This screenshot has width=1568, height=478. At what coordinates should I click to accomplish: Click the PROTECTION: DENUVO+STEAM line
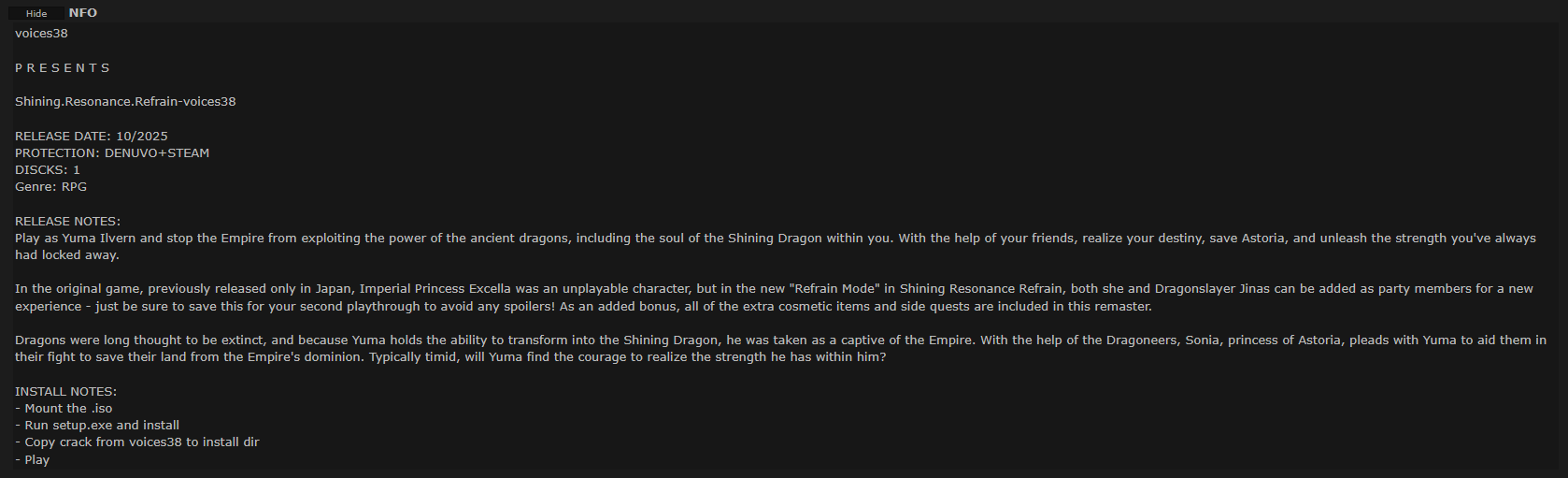(x=112, y=153)
